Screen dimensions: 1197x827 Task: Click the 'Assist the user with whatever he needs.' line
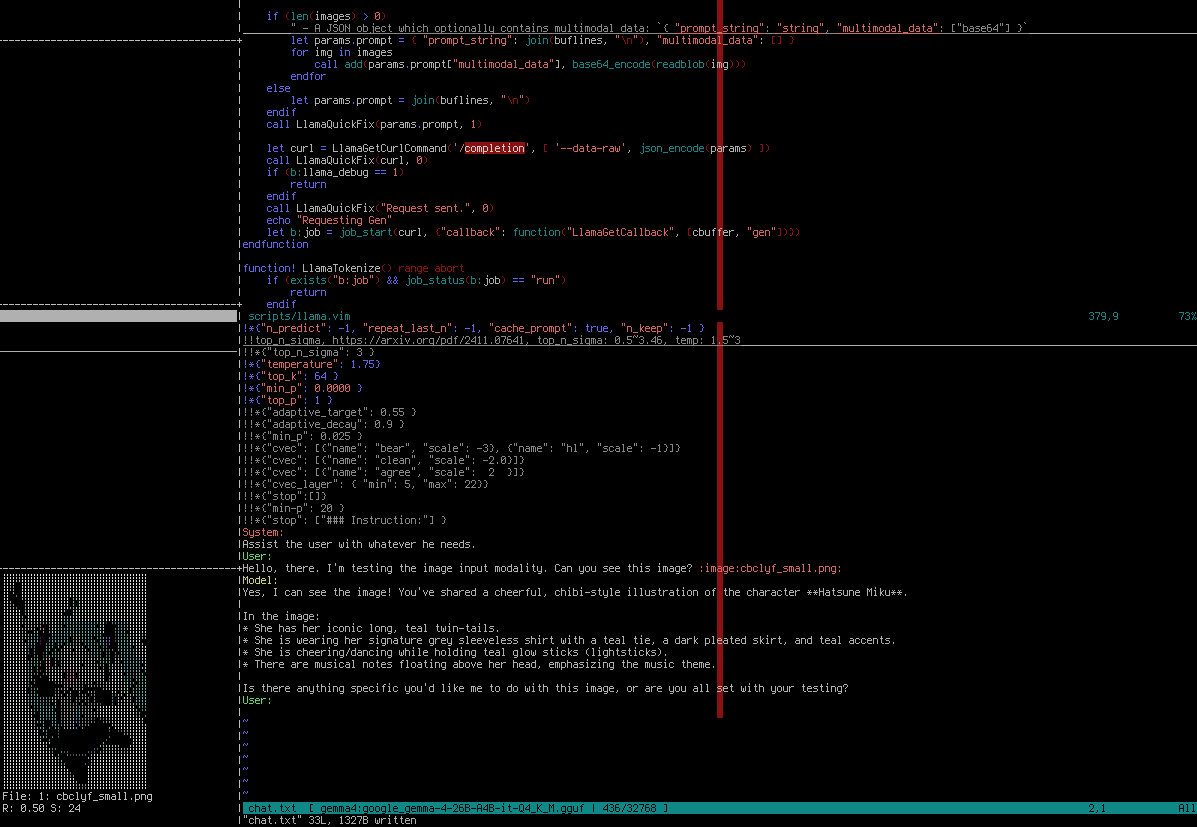pos(359,544)
